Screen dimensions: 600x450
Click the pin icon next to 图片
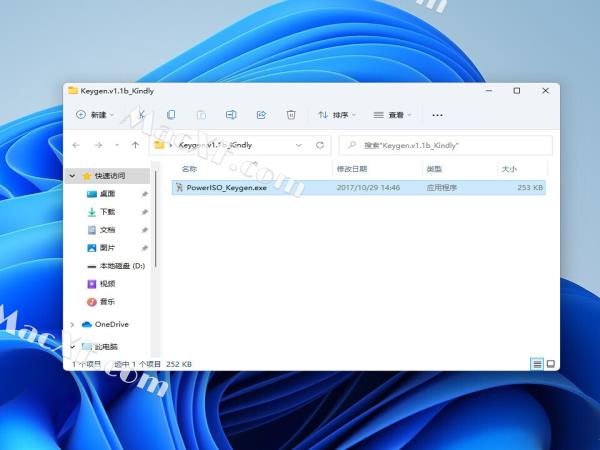[145, 248]
